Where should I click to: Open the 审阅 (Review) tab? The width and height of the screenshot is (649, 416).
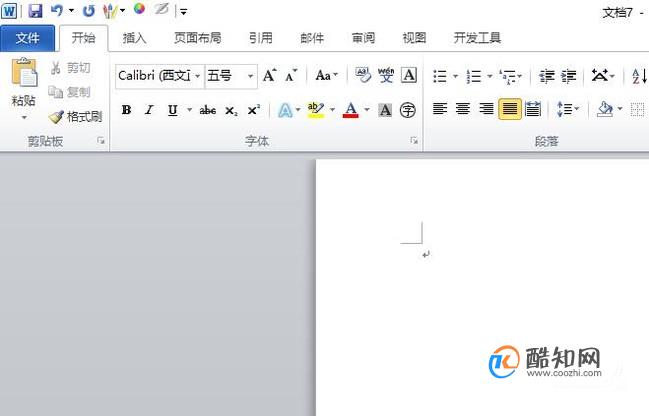tap(363, 38)
